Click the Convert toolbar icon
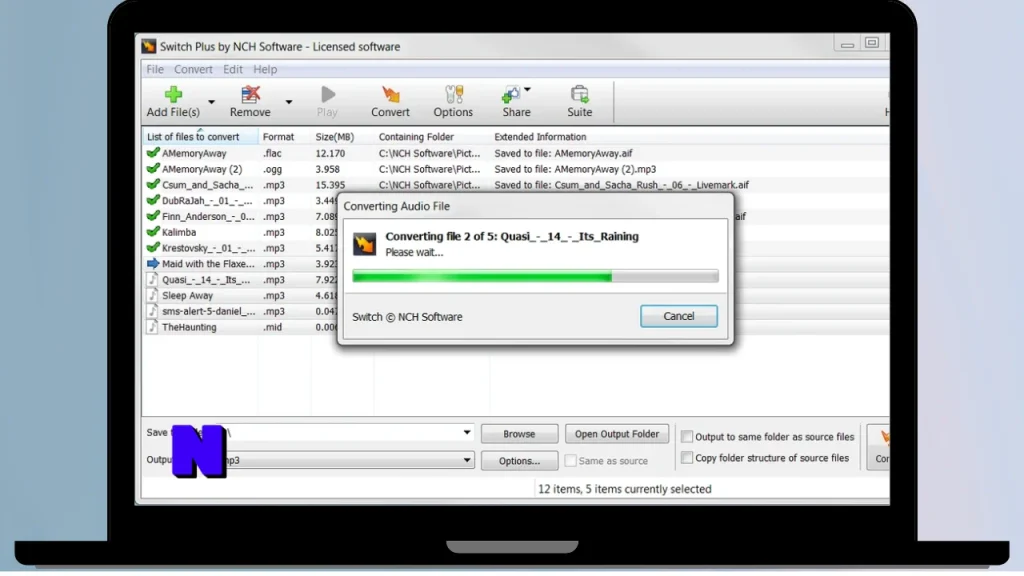 (391, 95)
